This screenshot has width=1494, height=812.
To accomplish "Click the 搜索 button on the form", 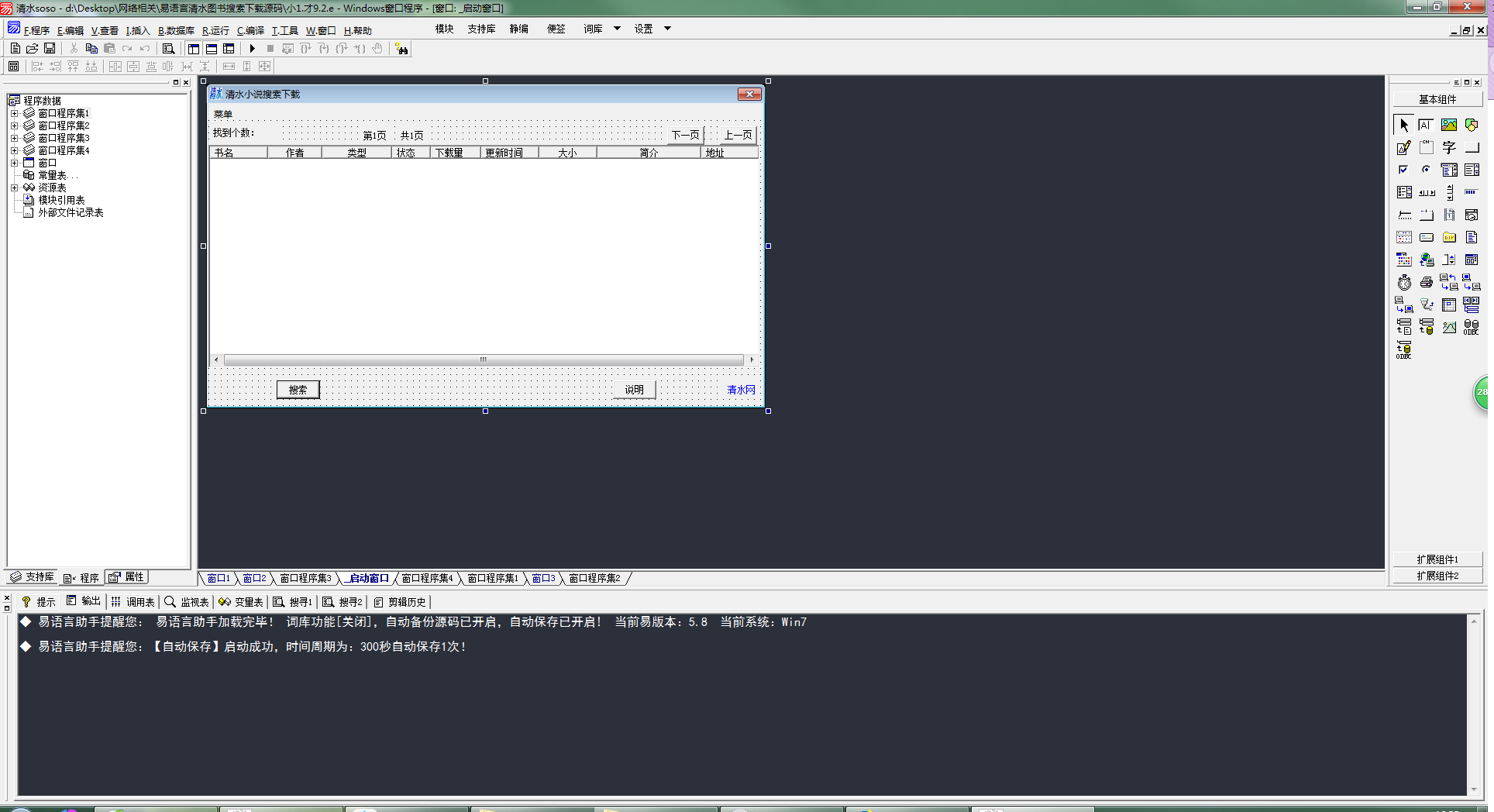I will [298, 390].
